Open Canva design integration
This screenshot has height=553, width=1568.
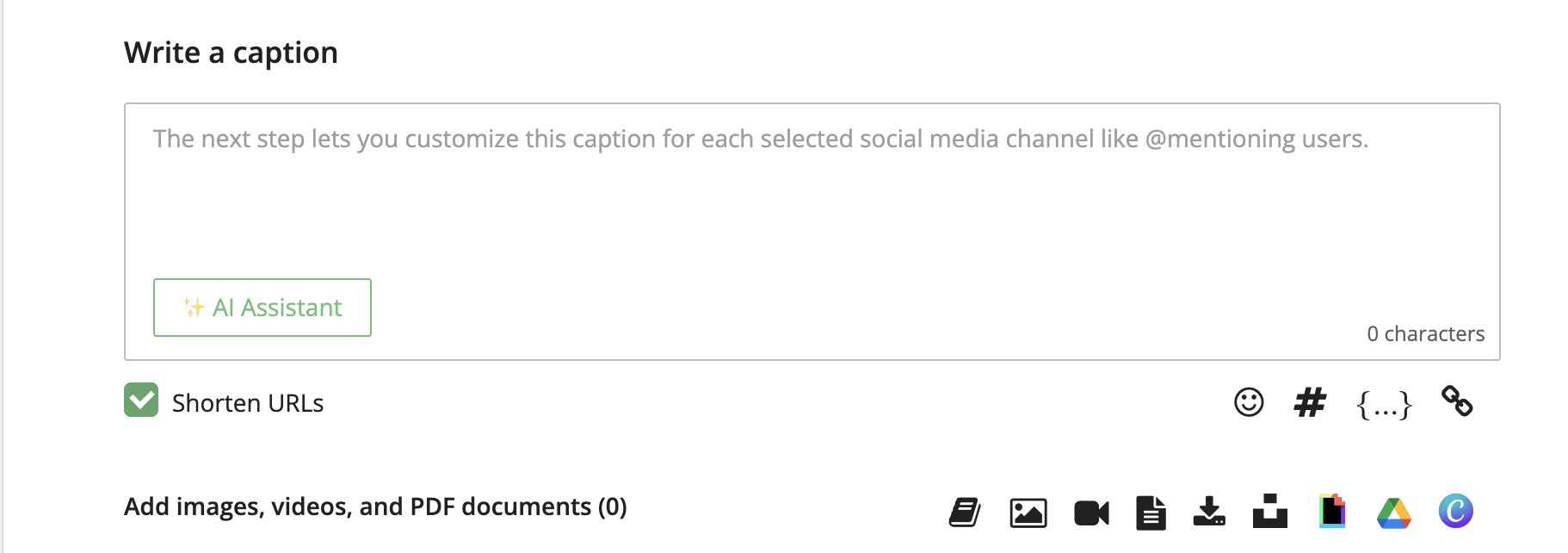point(1456,512)
